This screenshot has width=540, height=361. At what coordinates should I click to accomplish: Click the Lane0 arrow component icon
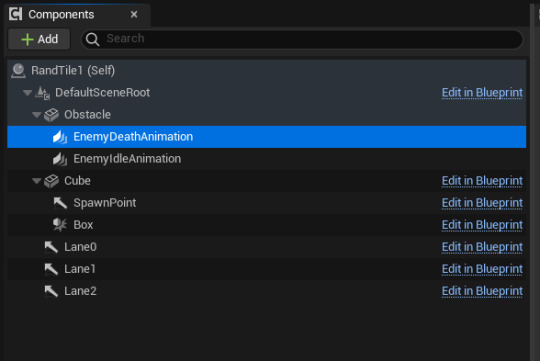click(51, 247)
